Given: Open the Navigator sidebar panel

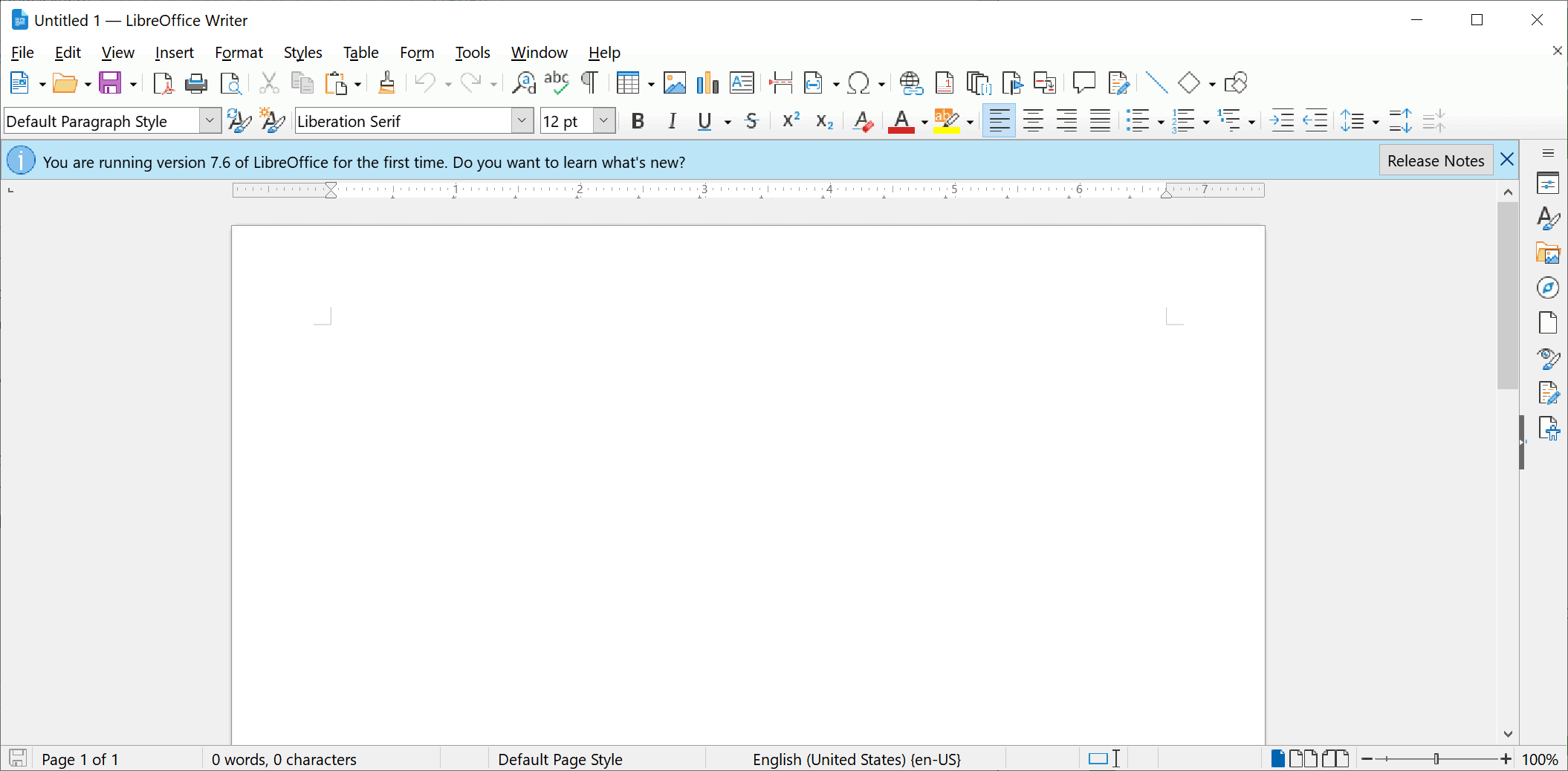Looking at the screenshot, I should [1548, 288].
